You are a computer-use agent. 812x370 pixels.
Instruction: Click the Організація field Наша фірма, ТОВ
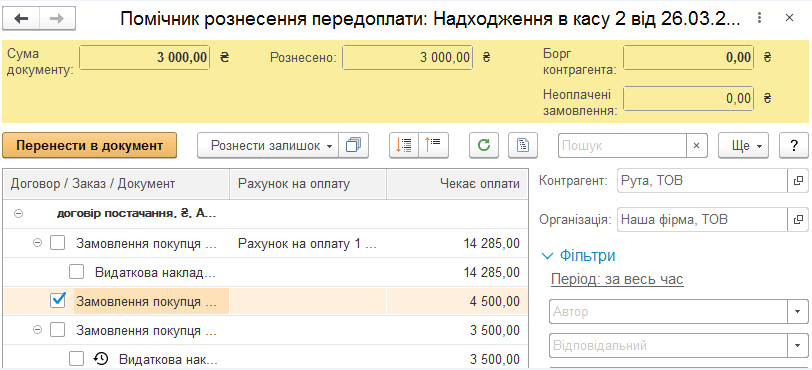coord(702,219)
